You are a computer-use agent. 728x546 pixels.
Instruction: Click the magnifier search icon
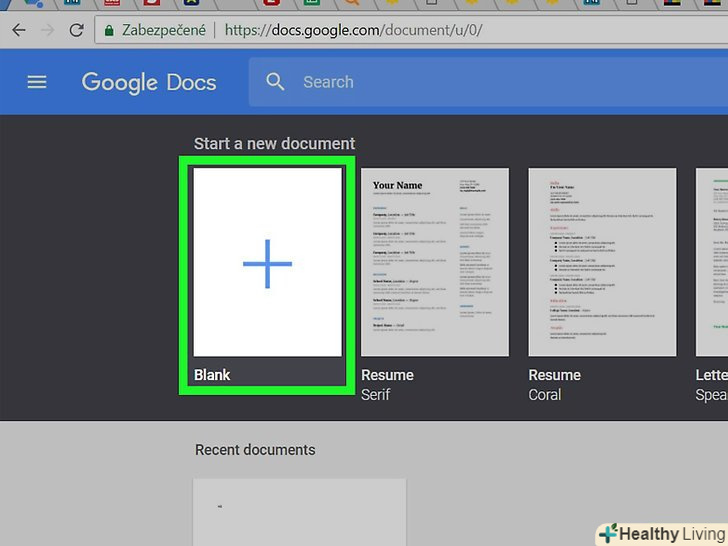pos(275,82)
